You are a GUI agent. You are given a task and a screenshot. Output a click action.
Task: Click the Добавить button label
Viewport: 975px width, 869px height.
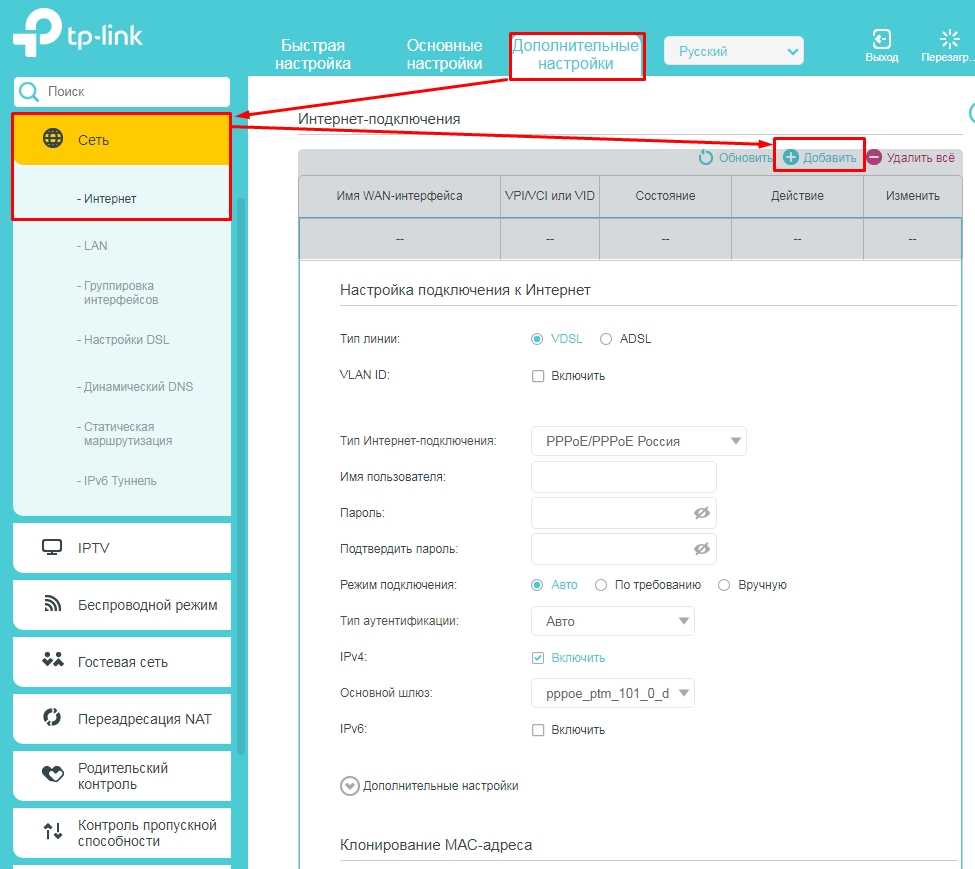829,158
